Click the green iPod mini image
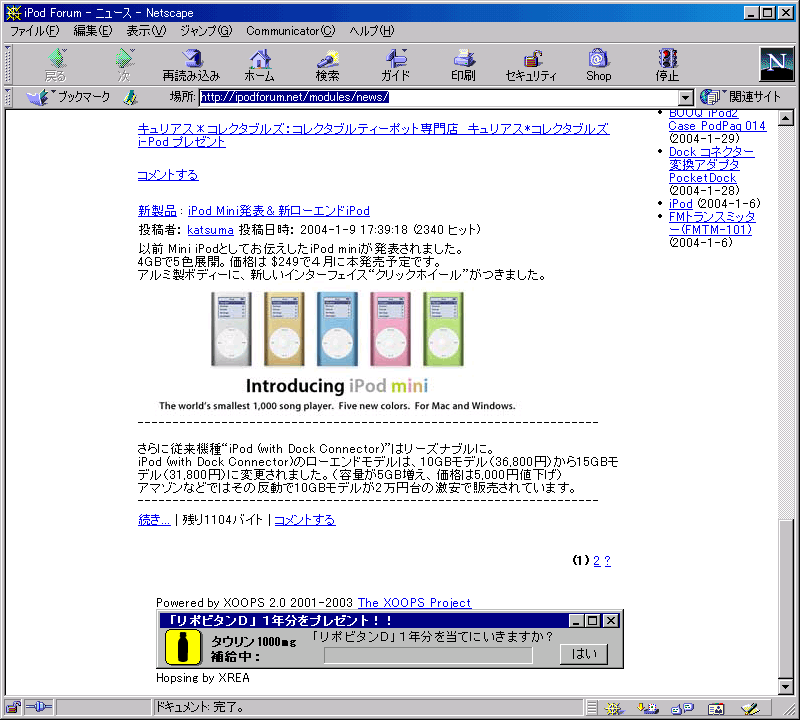Image resolution: width=800 pixels, height=720 pixels. coord(443,329)
